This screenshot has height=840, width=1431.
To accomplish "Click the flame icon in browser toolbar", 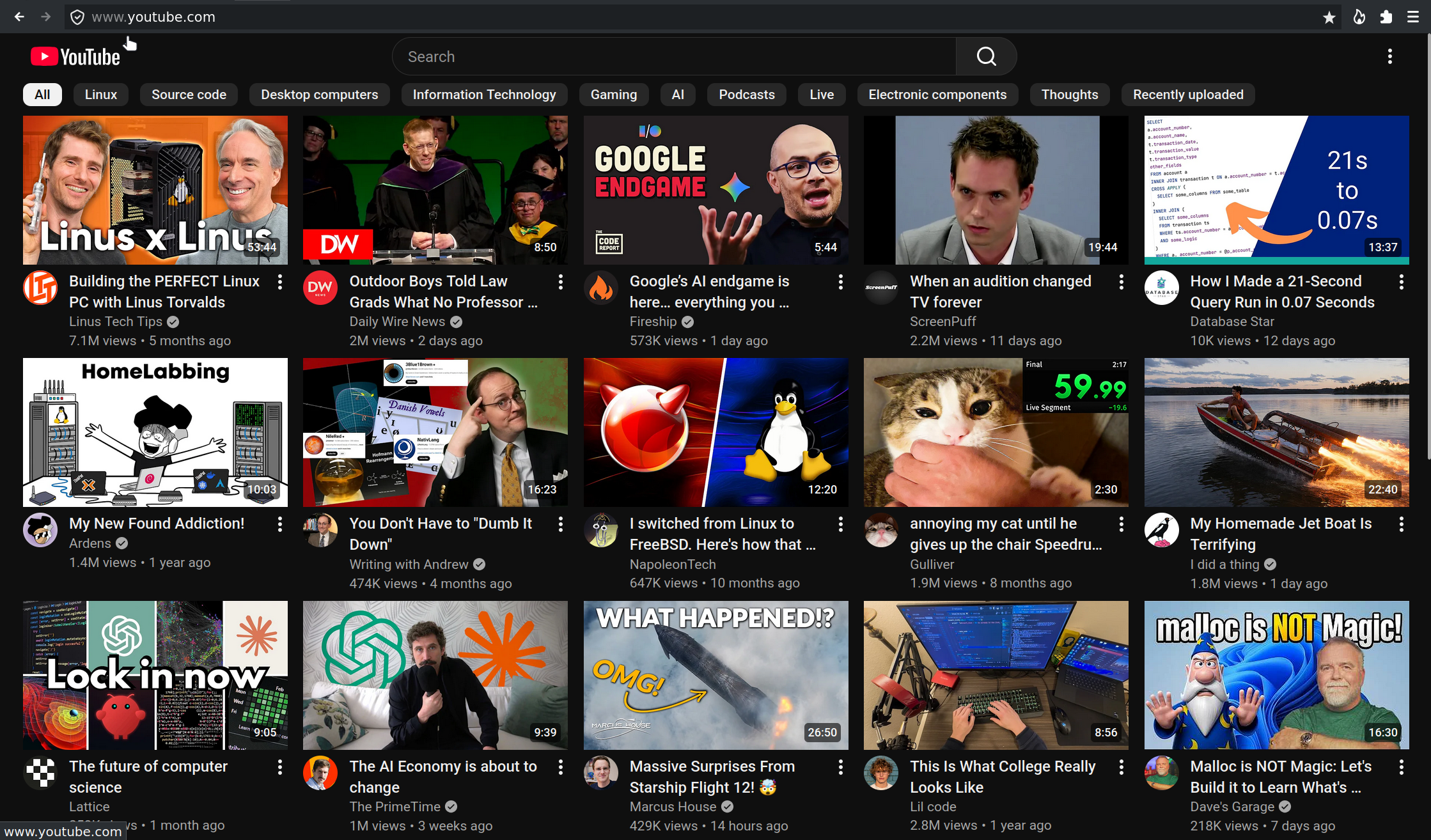I will pos(1359,17).
